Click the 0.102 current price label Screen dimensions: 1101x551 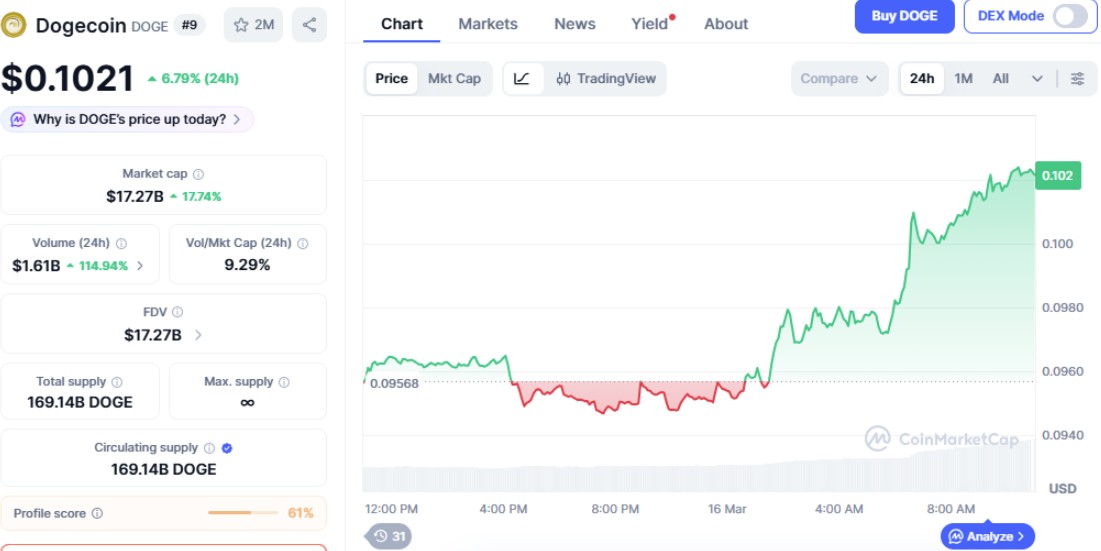coord(1057,175)
